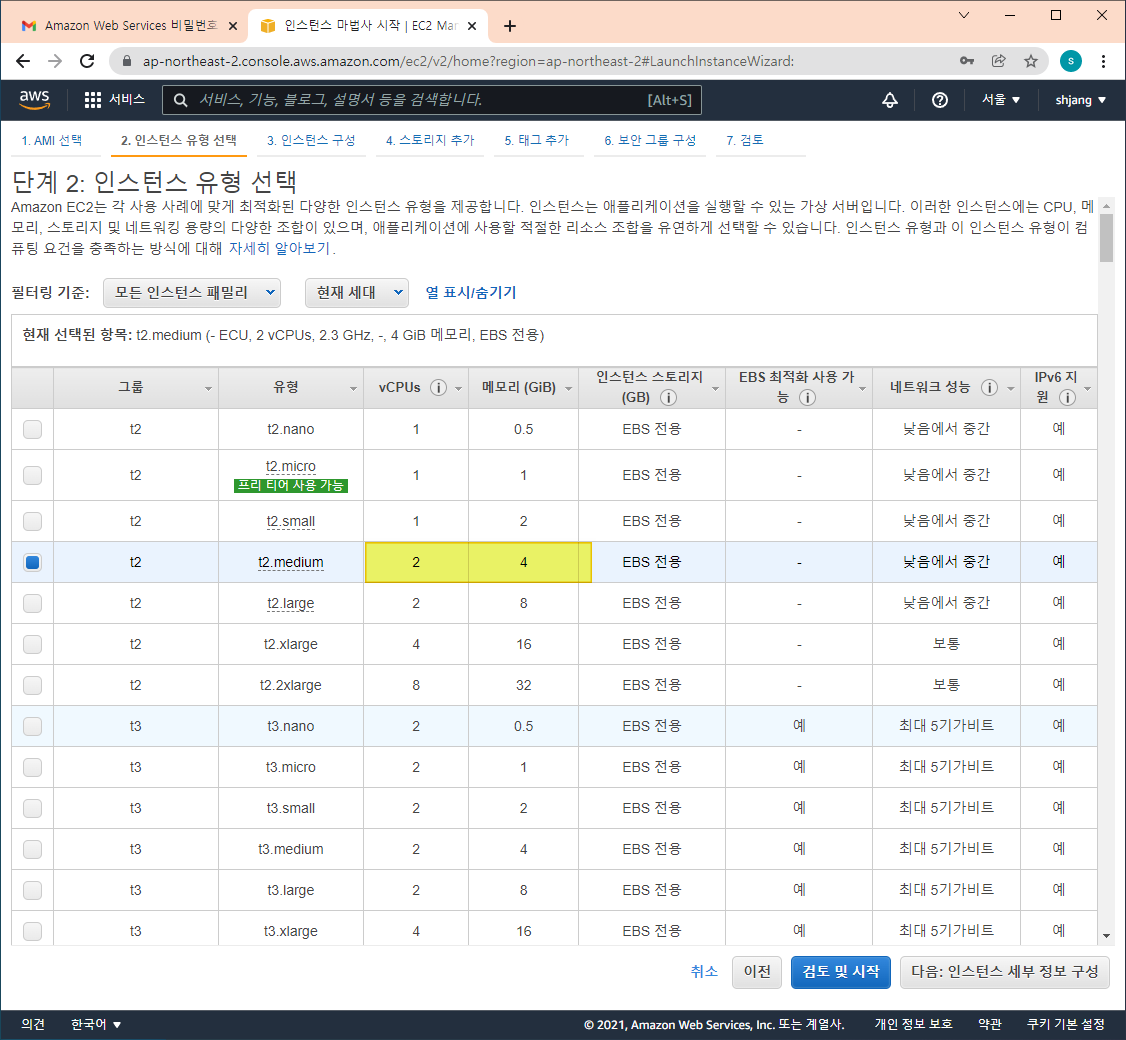The image size is (1126, 1040).
Task: Show network performance info icon
Action: 989,387
